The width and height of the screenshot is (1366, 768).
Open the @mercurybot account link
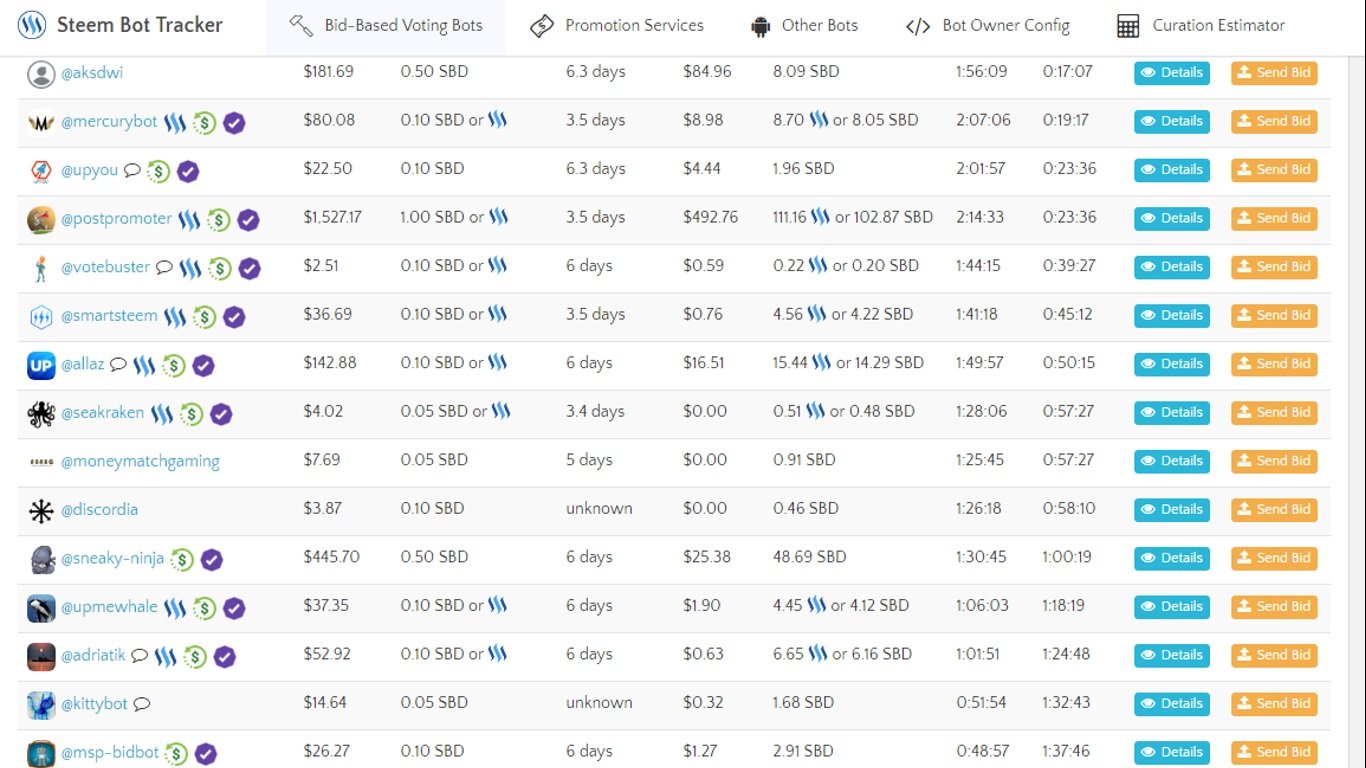tap(109, 121)
